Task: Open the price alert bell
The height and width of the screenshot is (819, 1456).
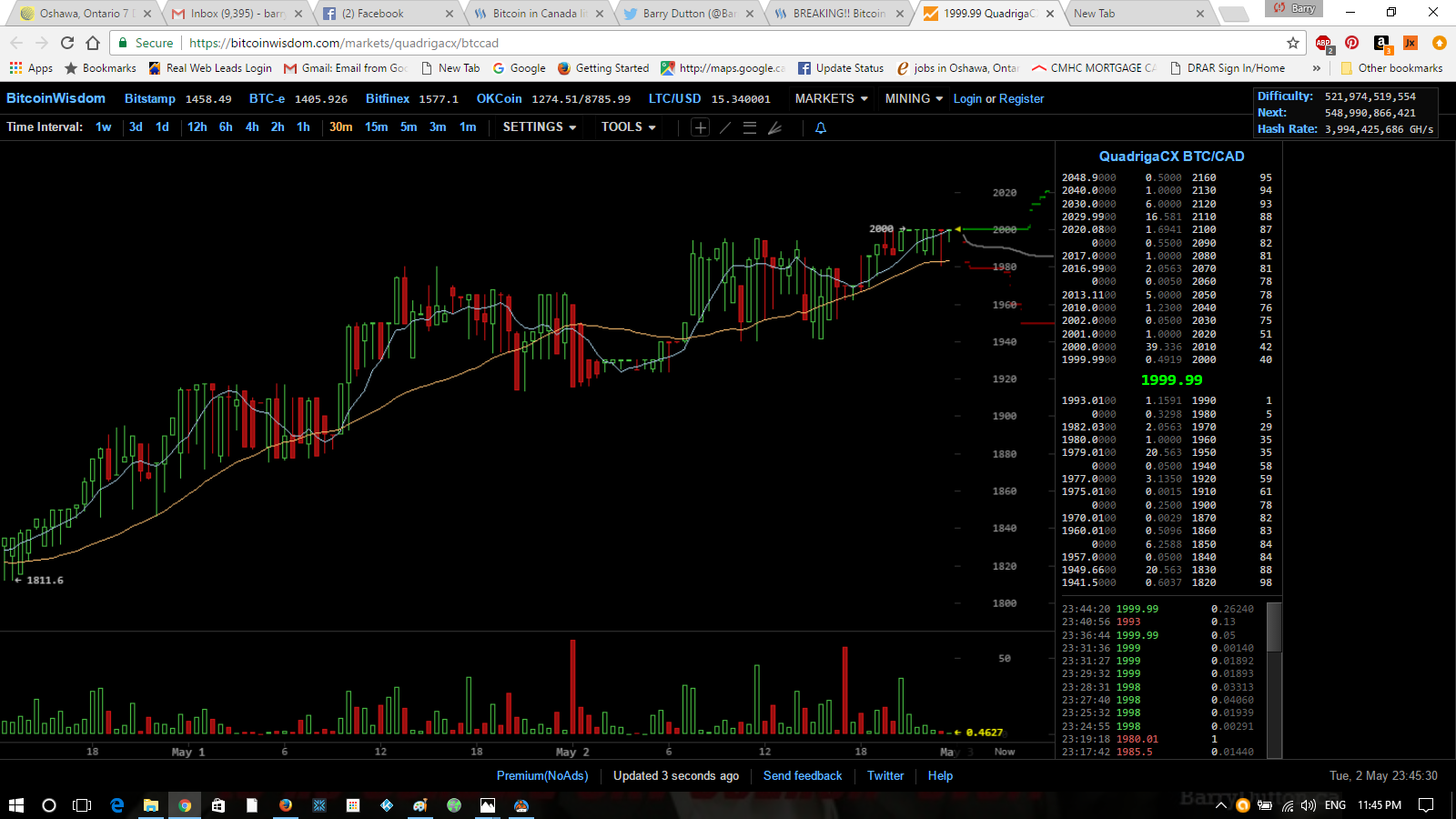Action: tap(820, 127)
